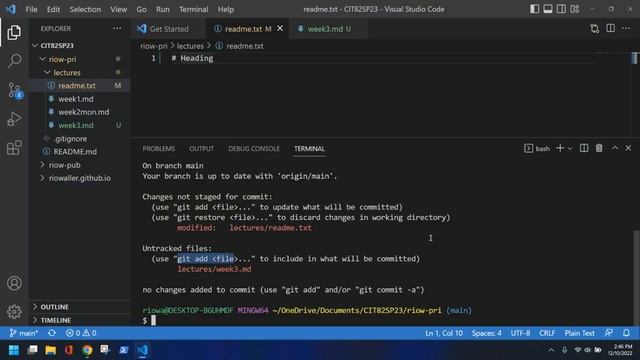
Task: Click lectures in the breadcrumb path
Action: (190, 46)
